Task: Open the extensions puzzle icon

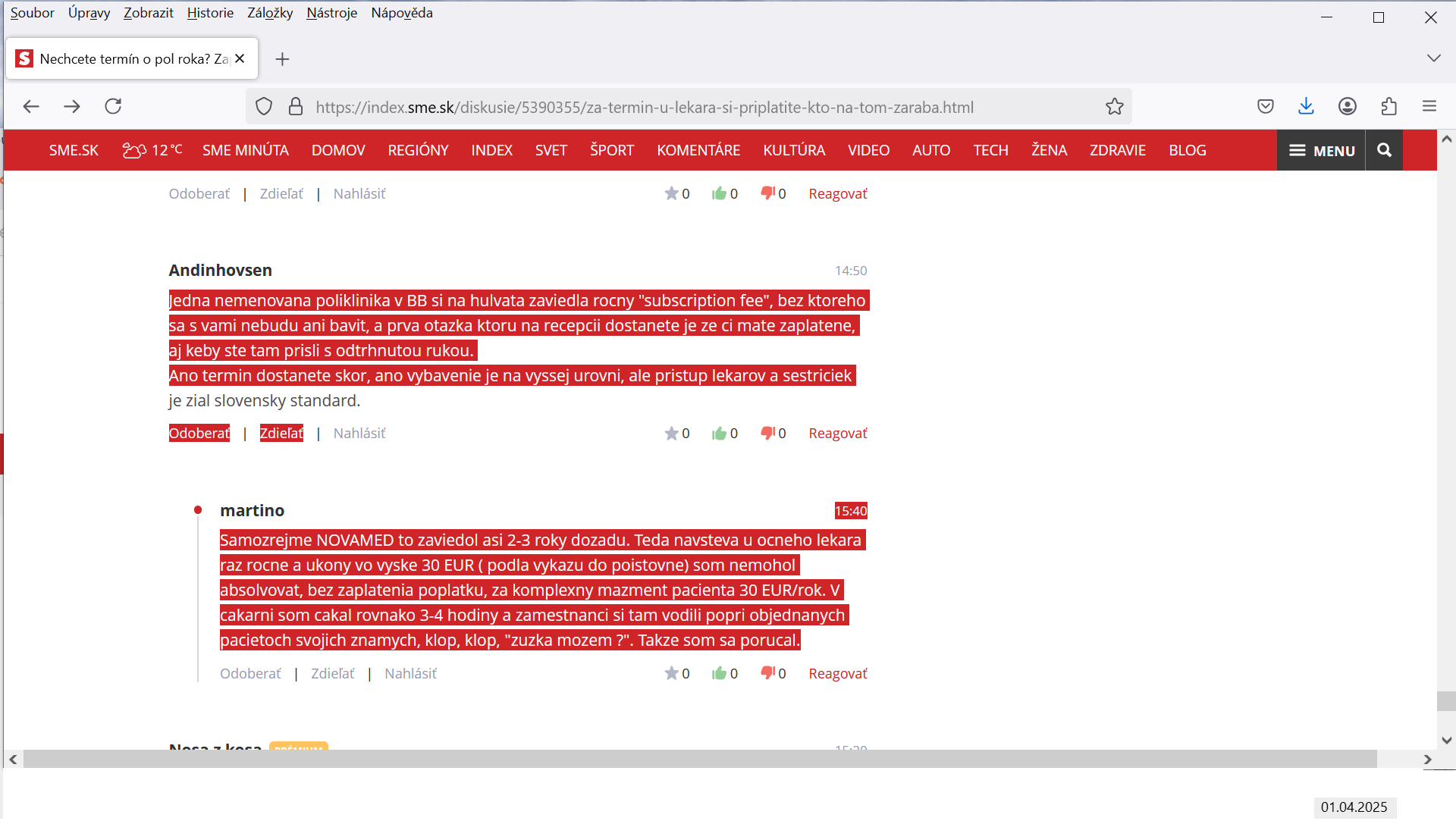Action: click(x=1389, y=107)
